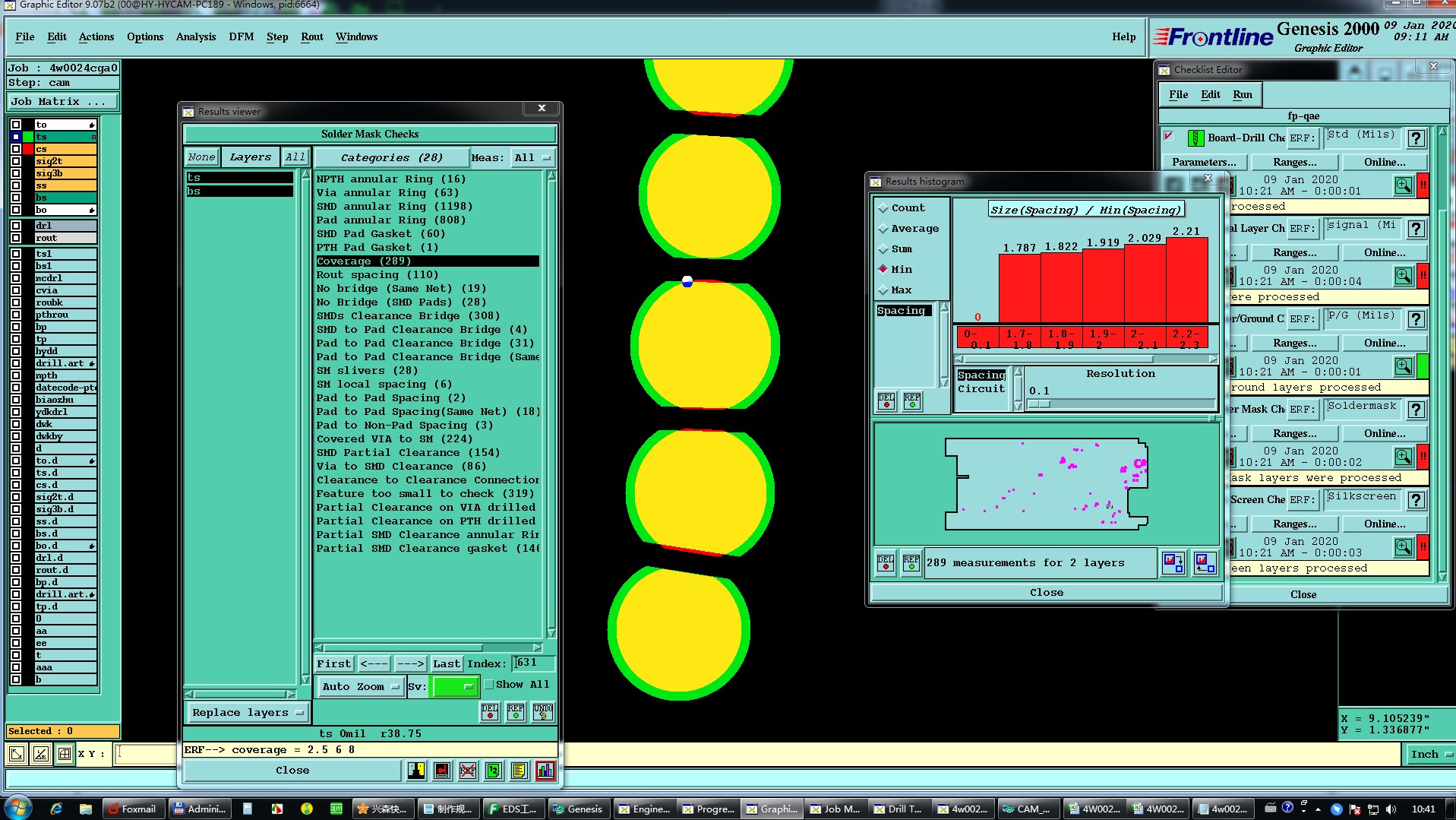Enable the Show All checkbox
Image resolution: width=1456 pixels, height=820 pixels.
pos(489,685)
